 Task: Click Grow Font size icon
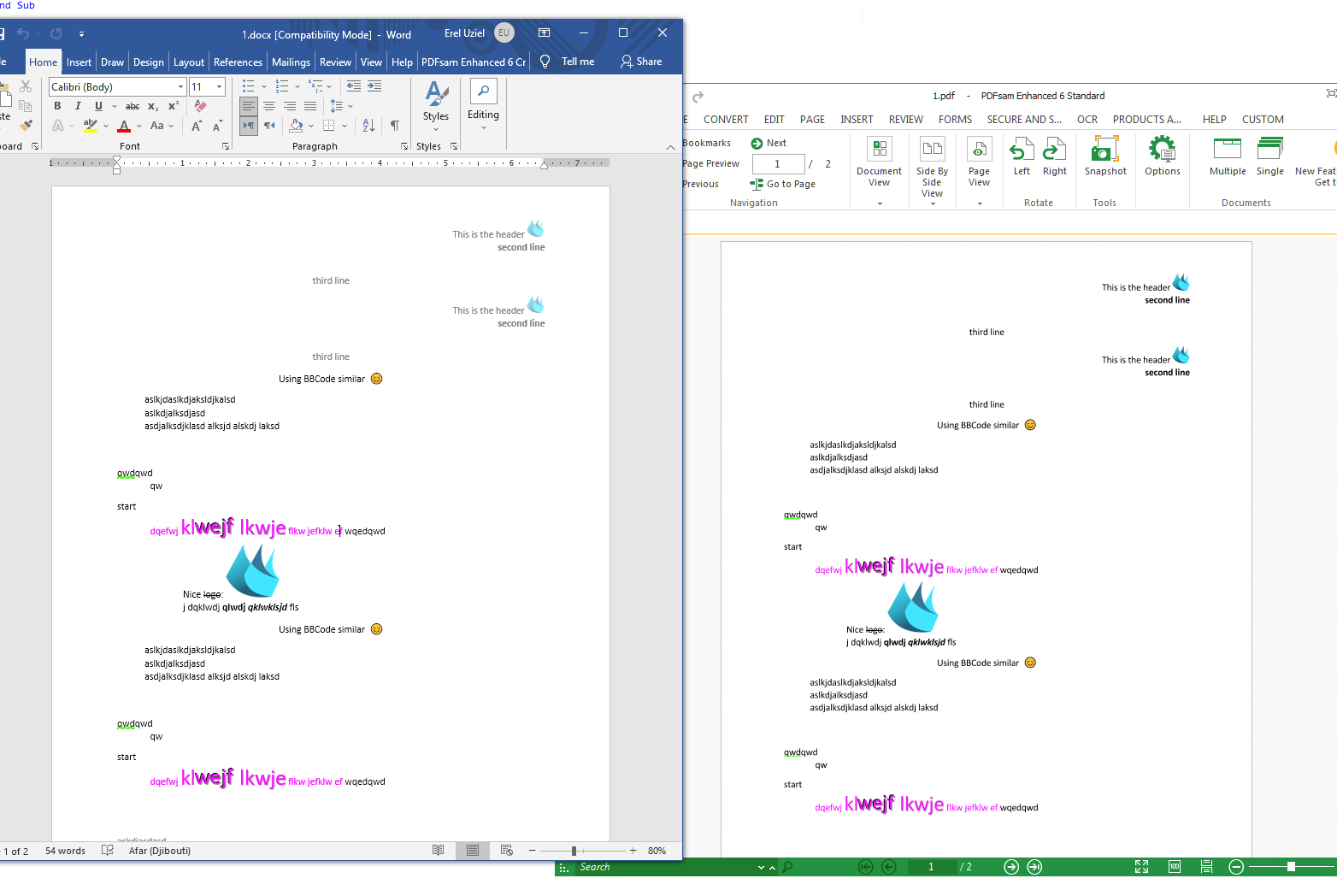pyautogui.click(x=197, y=126)
